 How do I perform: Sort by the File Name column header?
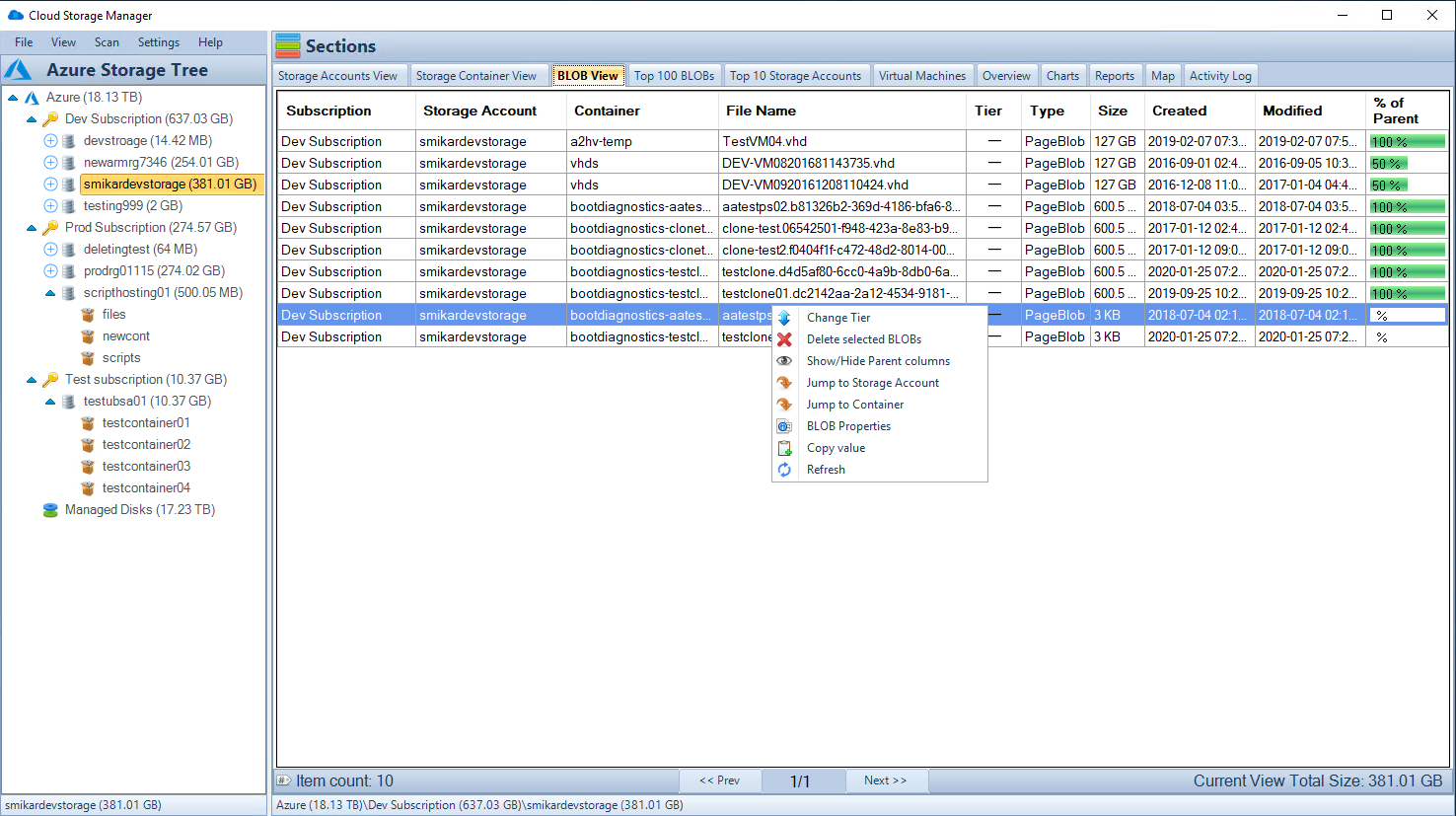(x=840, y=111)
